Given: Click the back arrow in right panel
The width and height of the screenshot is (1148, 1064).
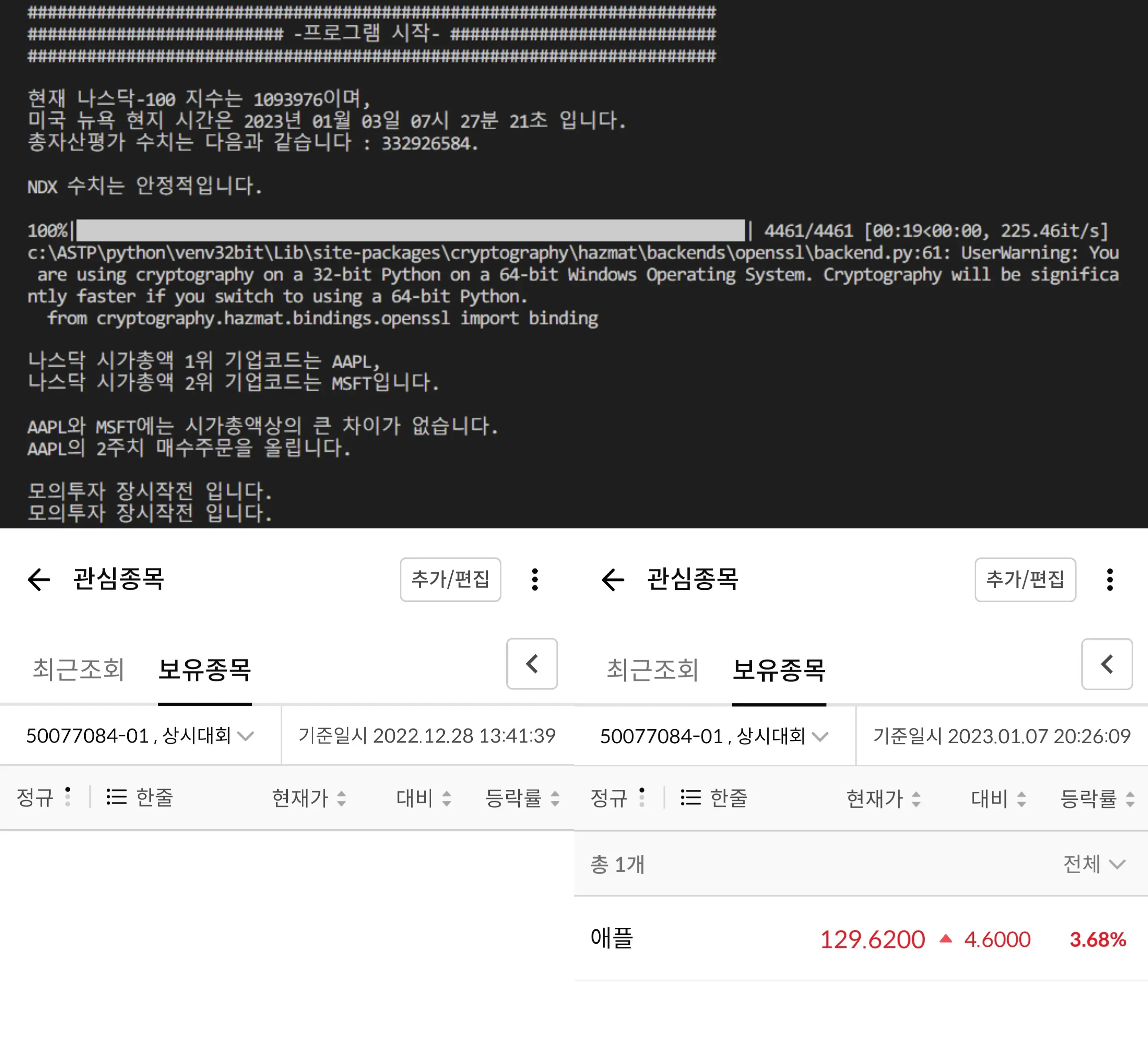Looking at the screenshot, I should click(613, 579).
